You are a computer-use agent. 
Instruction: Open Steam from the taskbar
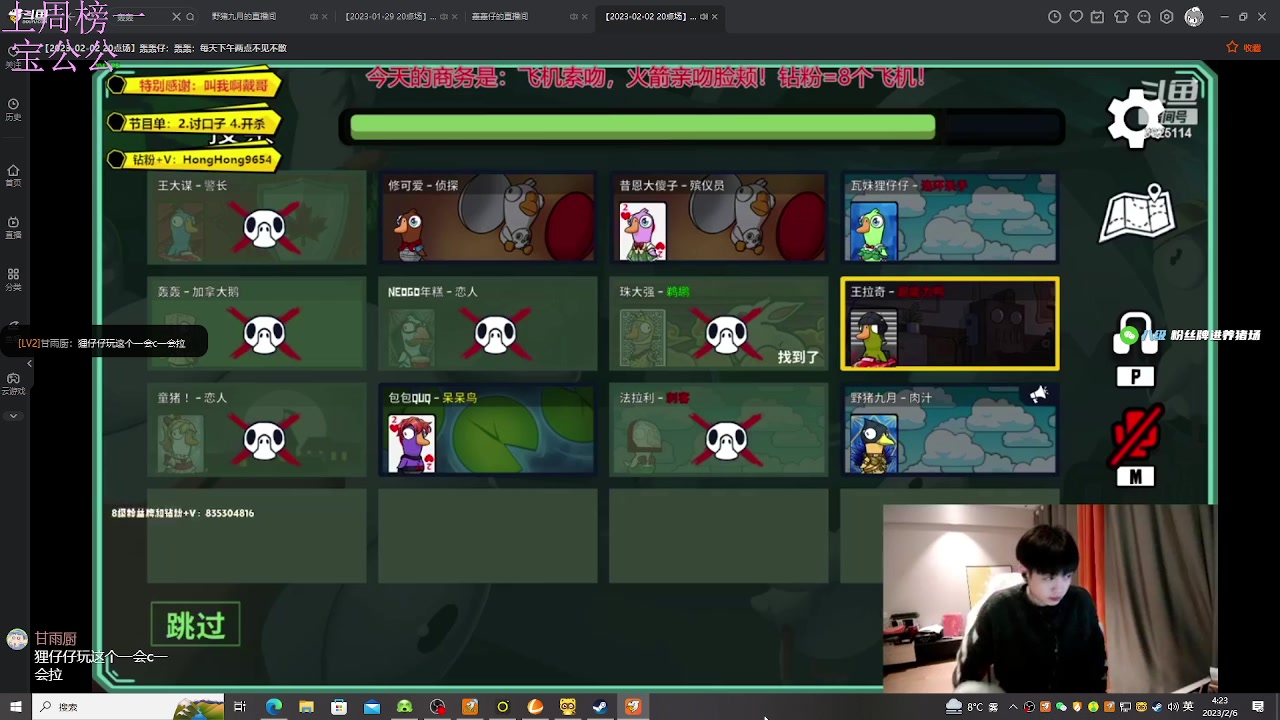click(x=600, y=707)
